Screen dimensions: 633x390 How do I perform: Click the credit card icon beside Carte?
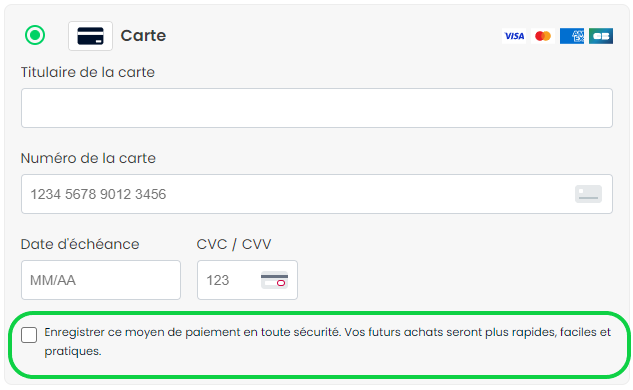(90, 36)
